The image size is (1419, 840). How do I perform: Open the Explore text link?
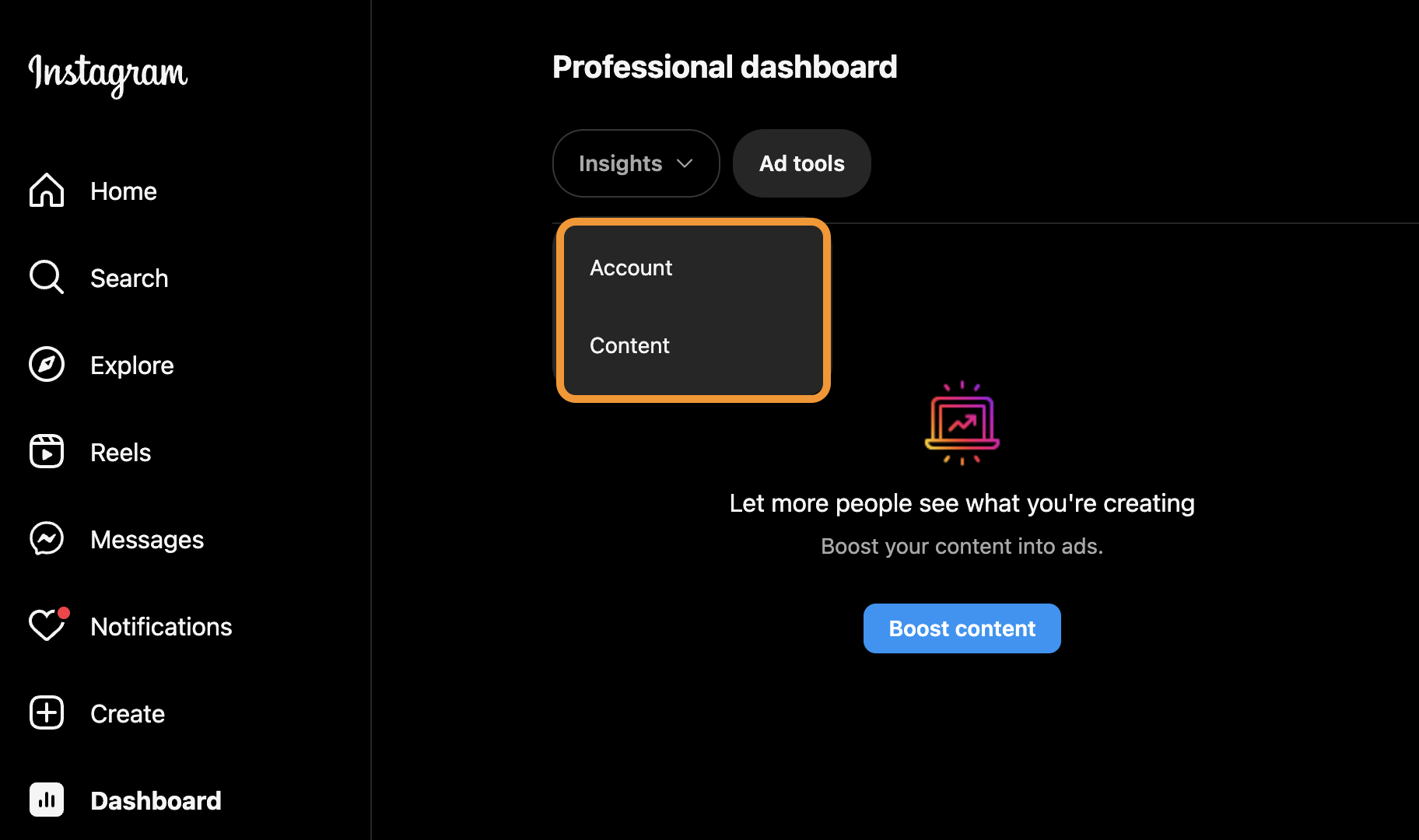(x=132, y=366)
